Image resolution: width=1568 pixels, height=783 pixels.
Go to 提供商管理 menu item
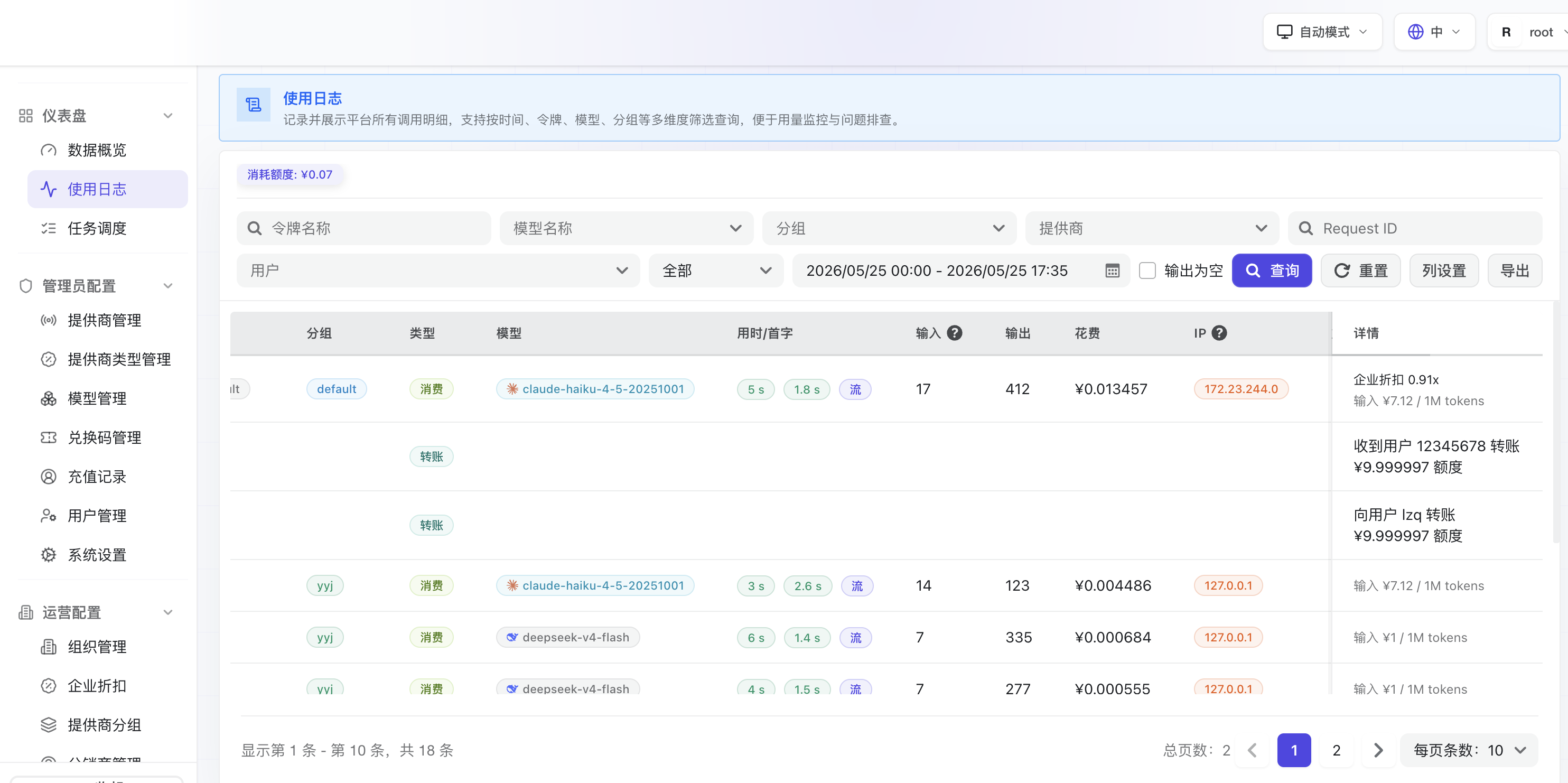[107, 320]
